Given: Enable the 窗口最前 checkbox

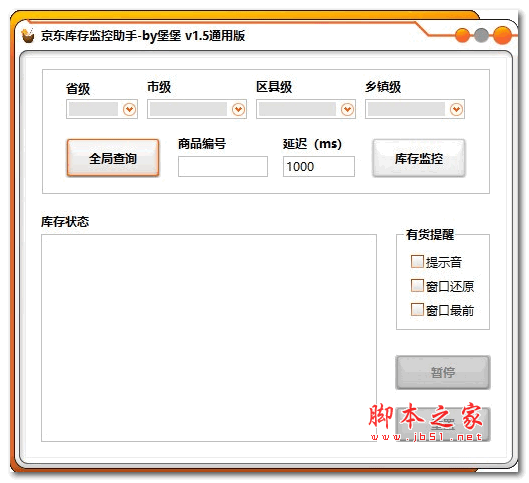Looking at the screenshot, I should 417,309.
